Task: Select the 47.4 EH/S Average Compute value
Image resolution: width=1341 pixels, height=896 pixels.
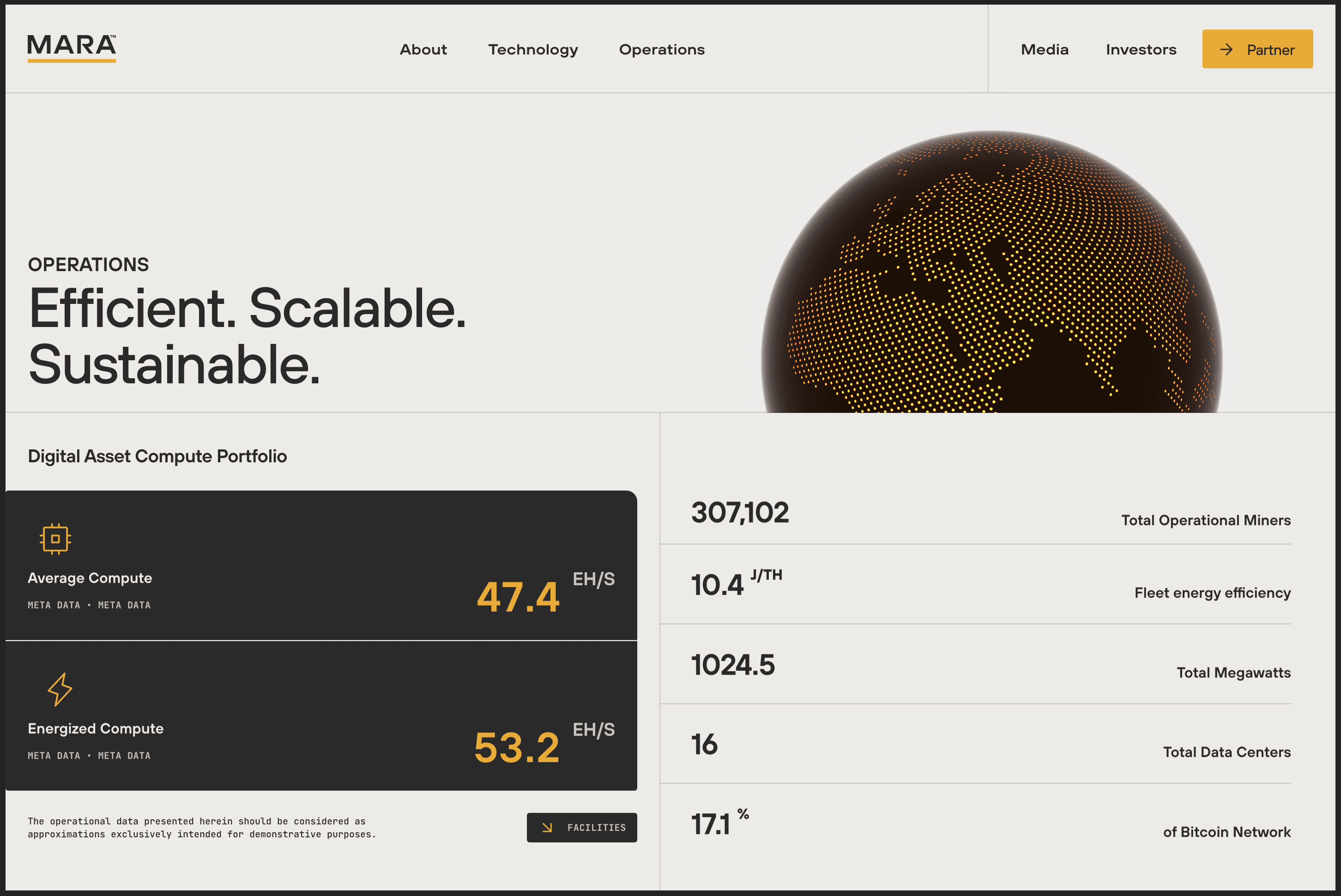Action: (518, 597)
